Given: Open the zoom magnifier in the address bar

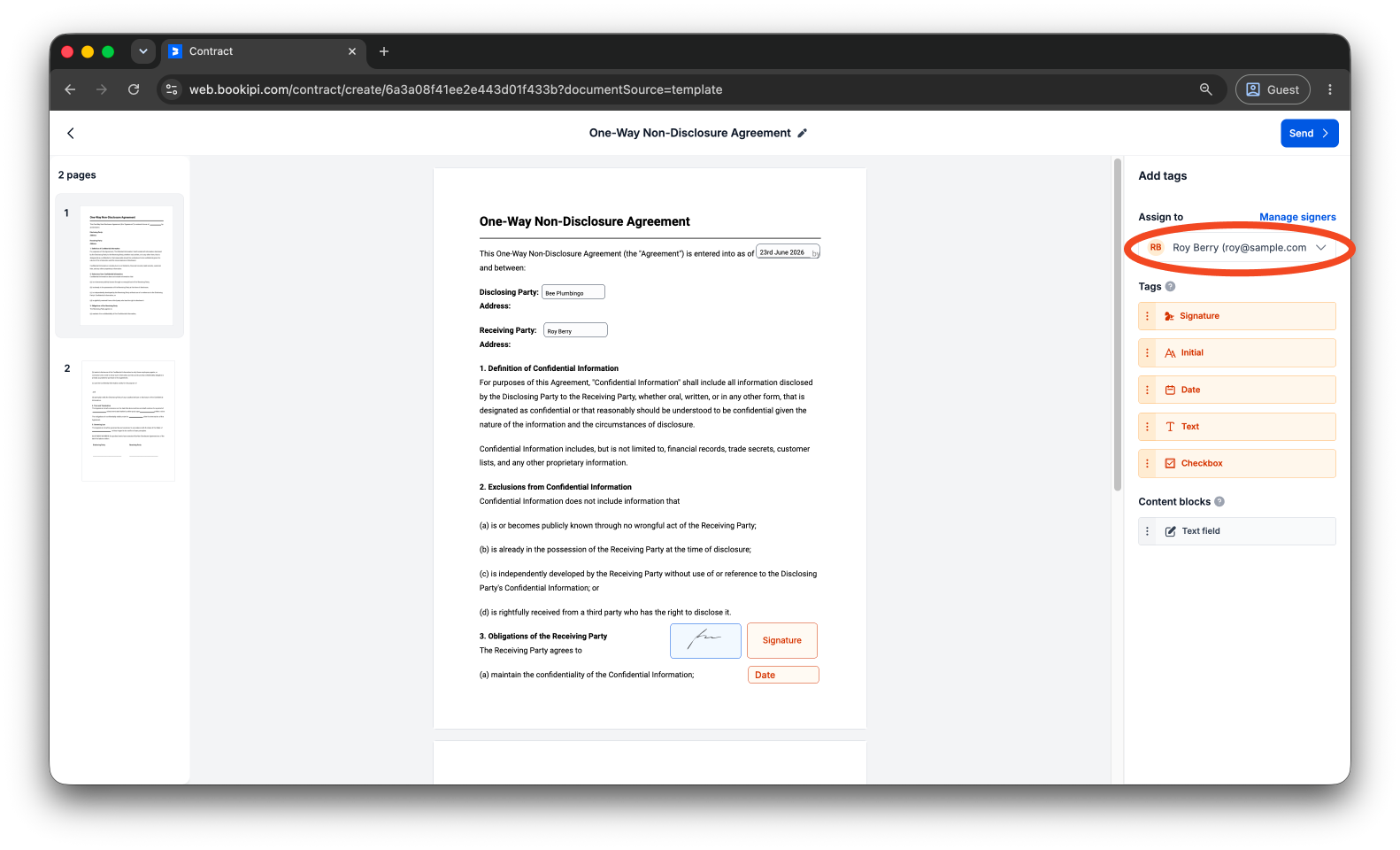Looking at the screenshot, I should click(x=1205, y=89).
